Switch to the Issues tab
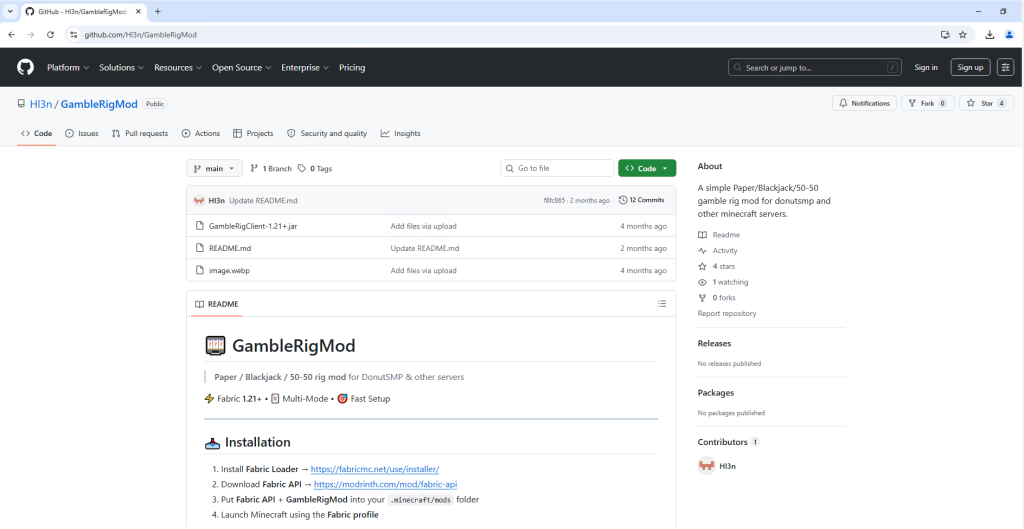1024x529 pixels. point(82,133)
